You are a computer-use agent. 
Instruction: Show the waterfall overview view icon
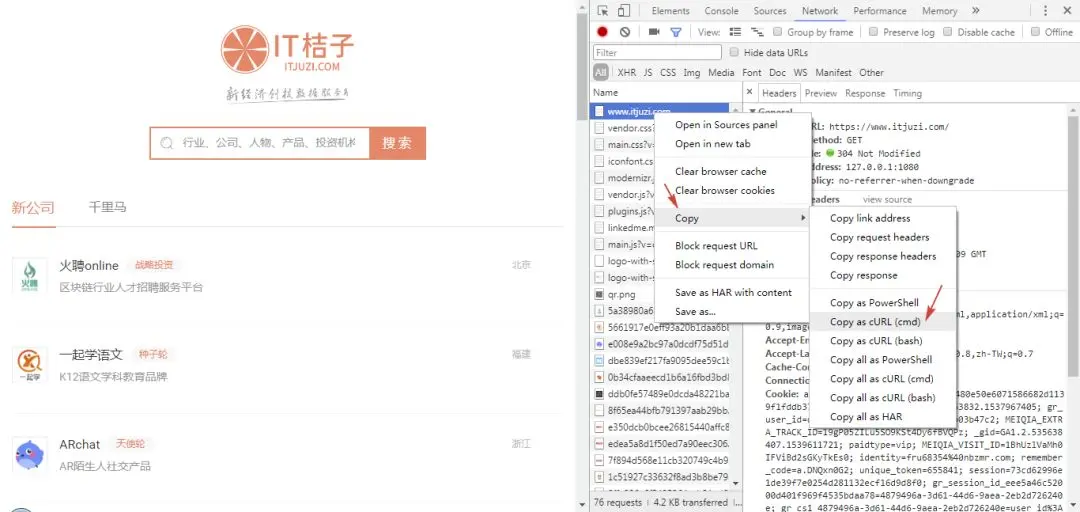pos(758,32)
